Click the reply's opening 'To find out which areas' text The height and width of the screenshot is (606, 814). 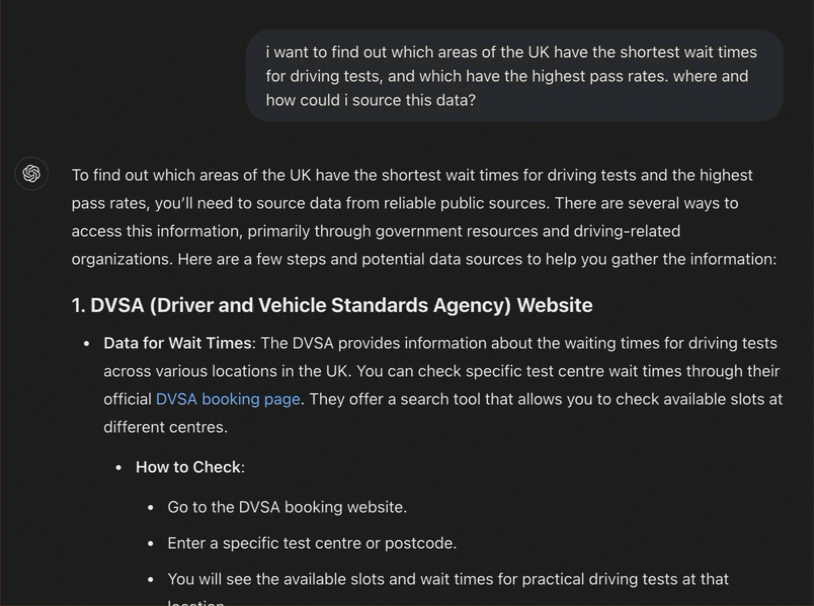click(160, 175)
